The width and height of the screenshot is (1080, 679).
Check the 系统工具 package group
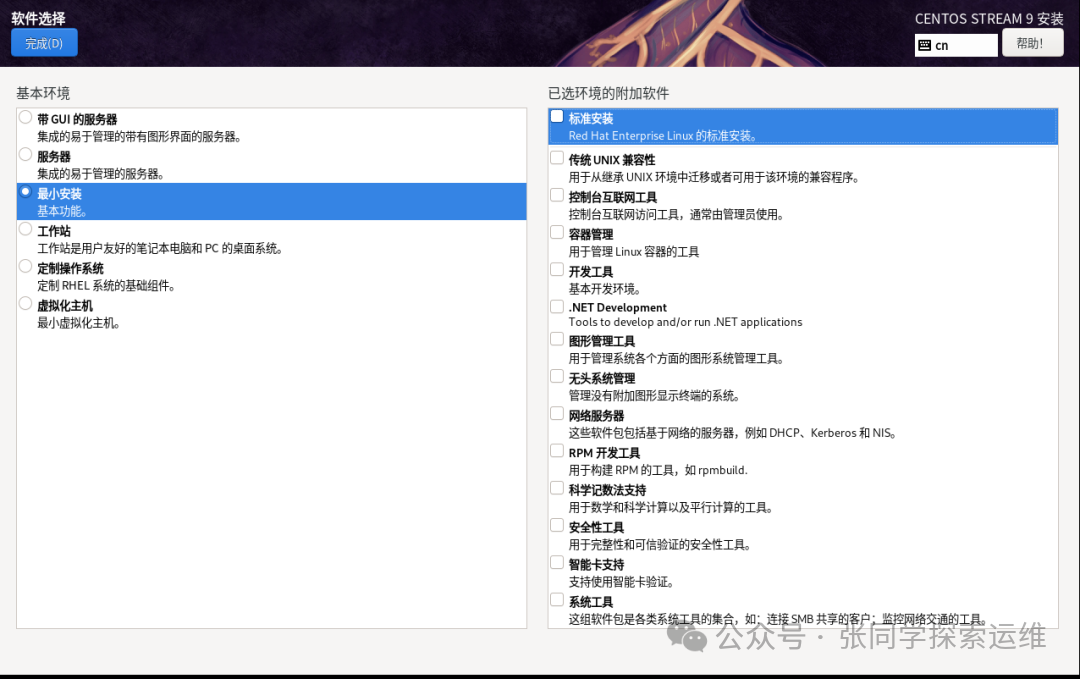pyautogui.click(x=556, y=598)
